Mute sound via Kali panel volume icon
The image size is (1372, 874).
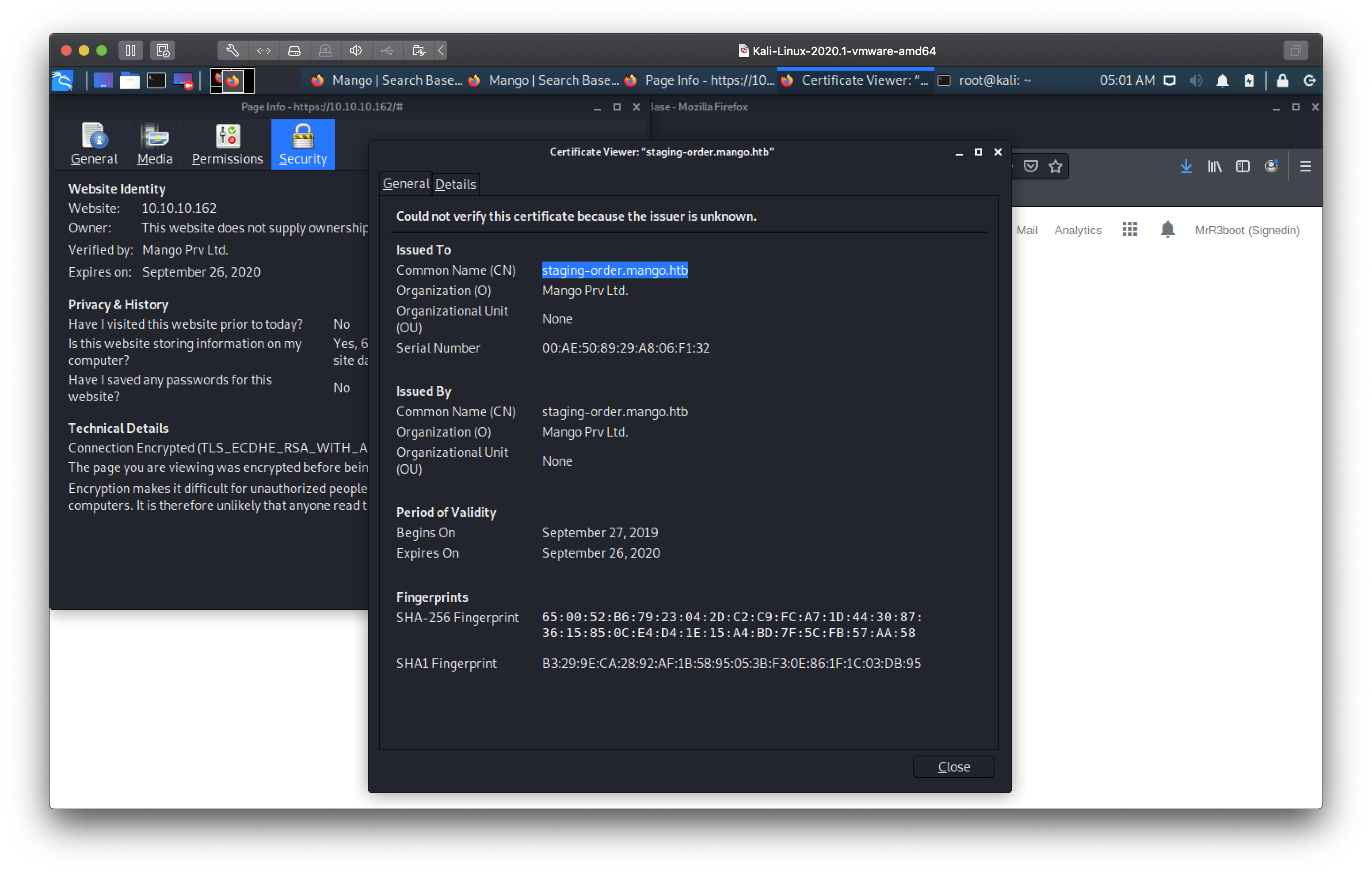(x=1195, y=81)
